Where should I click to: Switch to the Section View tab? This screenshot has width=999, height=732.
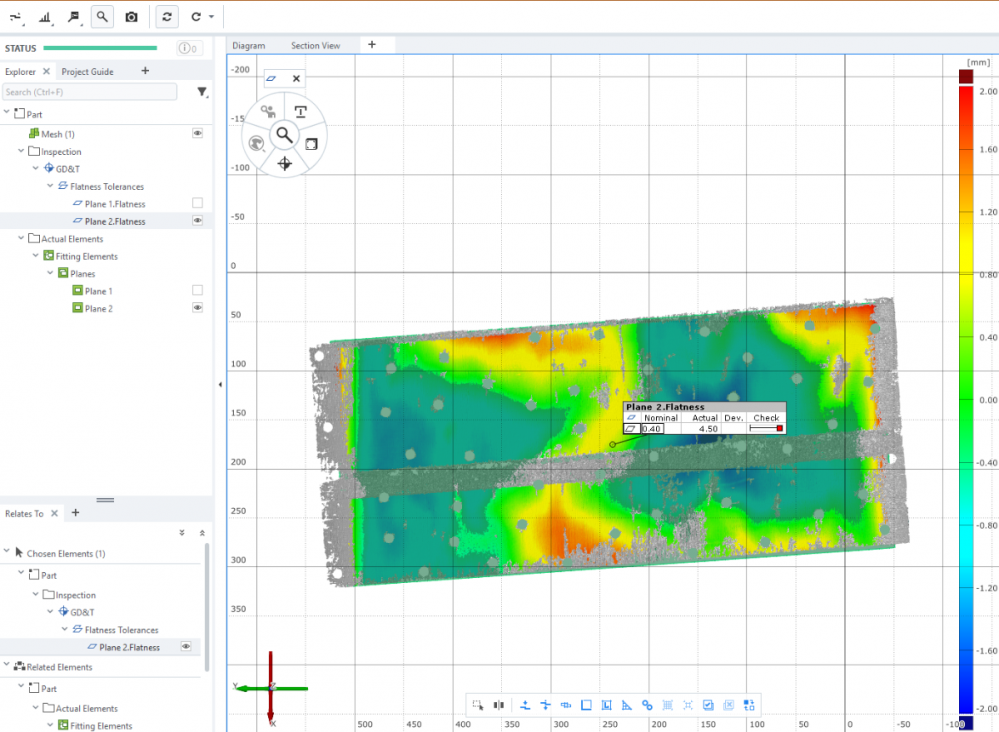point(315,45)
